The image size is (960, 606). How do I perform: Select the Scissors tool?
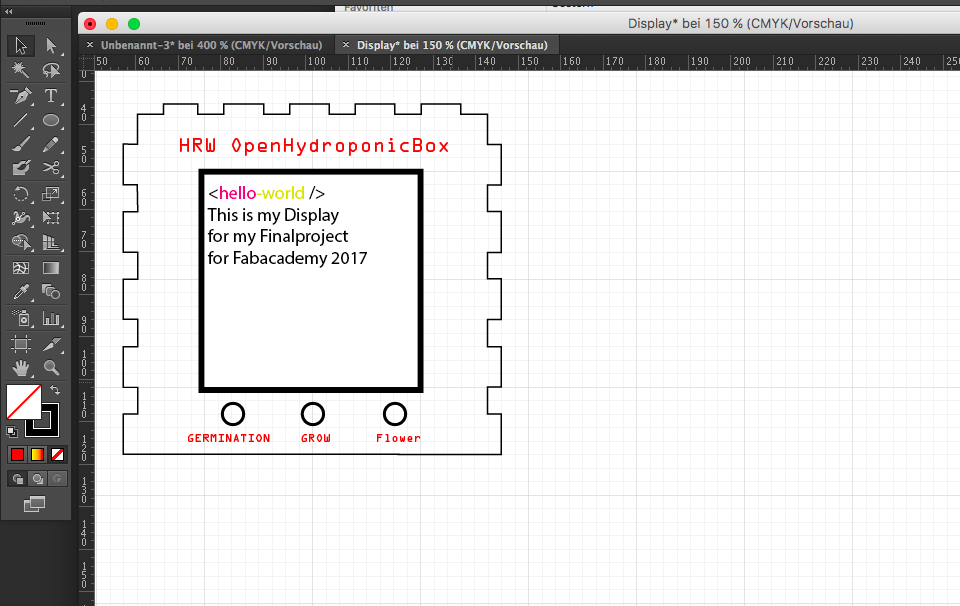[x=51, y=168]
